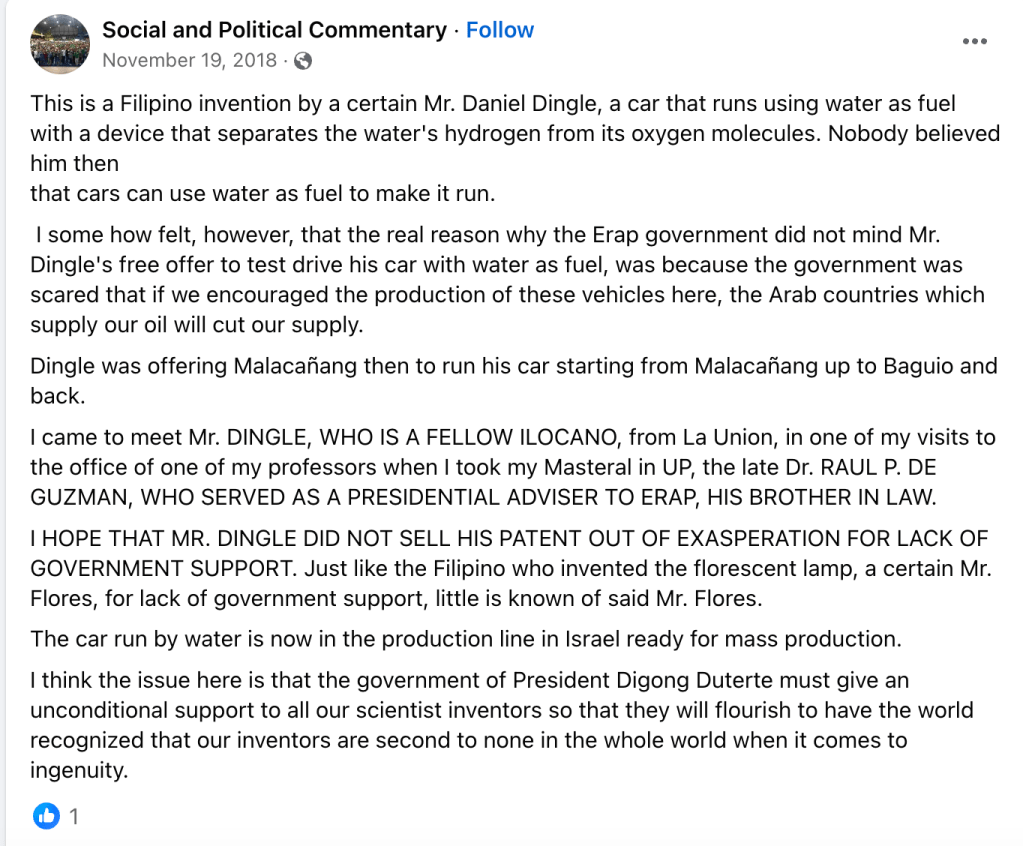The image size is (1023, 846).
Task: Click the globe public-audience icon
Action: (x=303, y=60)
